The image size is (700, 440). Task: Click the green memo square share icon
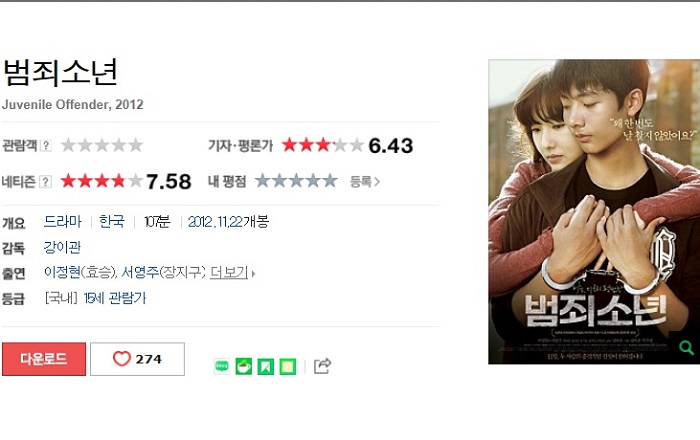coord(288,366)
